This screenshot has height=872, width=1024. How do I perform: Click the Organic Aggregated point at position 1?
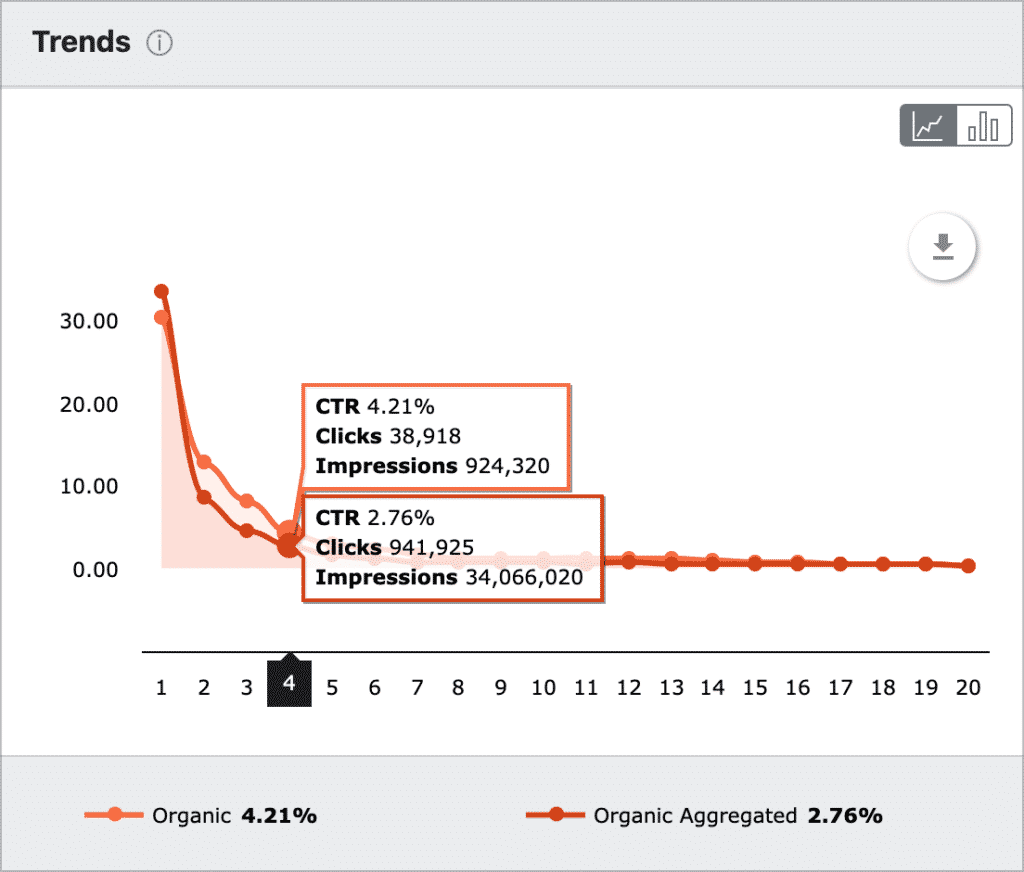point(161,292)
